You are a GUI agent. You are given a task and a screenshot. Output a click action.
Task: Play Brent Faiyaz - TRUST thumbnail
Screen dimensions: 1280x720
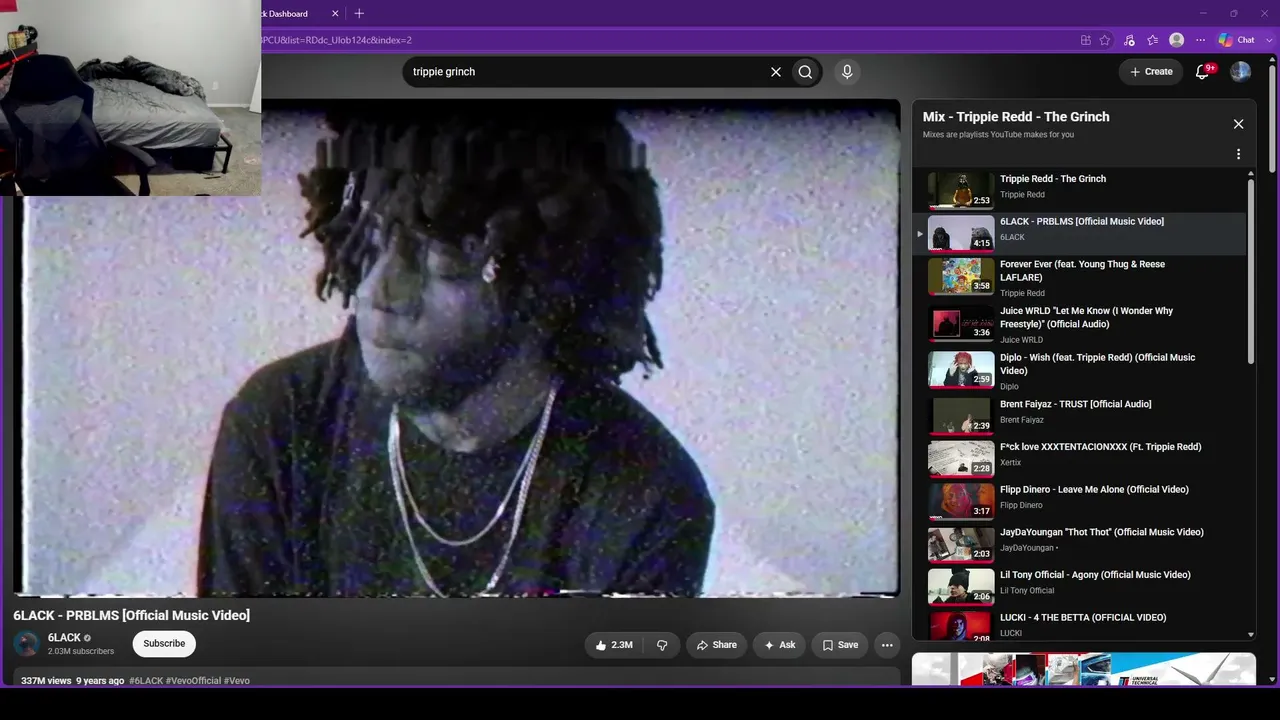pos(961,416)
